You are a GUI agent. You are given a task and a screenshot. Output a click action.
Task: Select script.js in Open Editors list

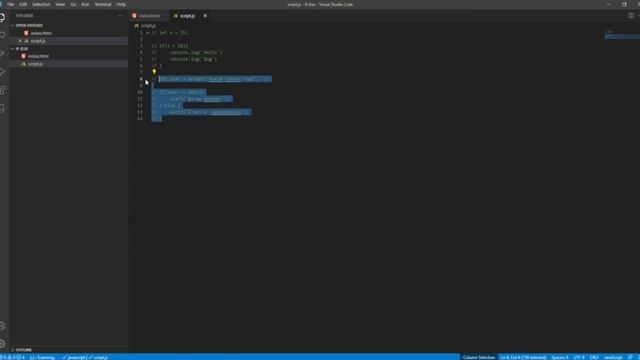click(x=38, y=41)
